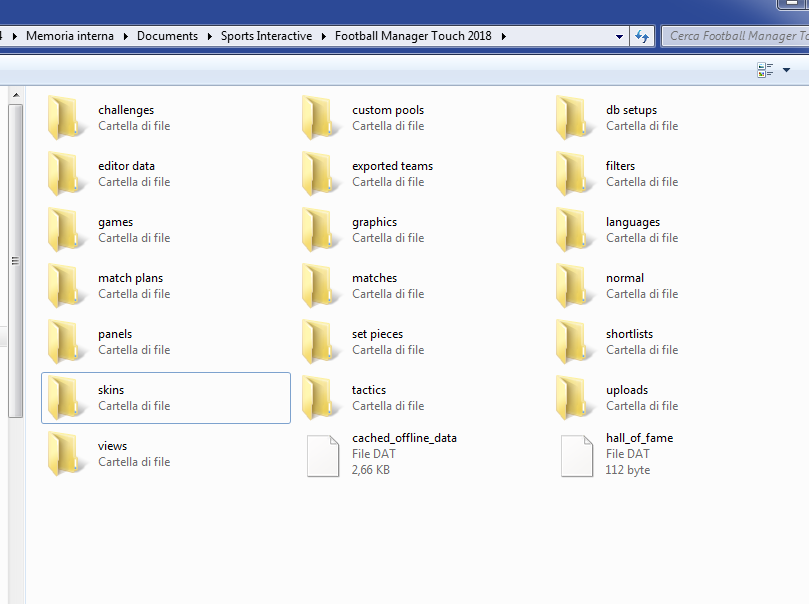Select the hall_of_fame file icon
809x604 pixels.
pos(577,456)
